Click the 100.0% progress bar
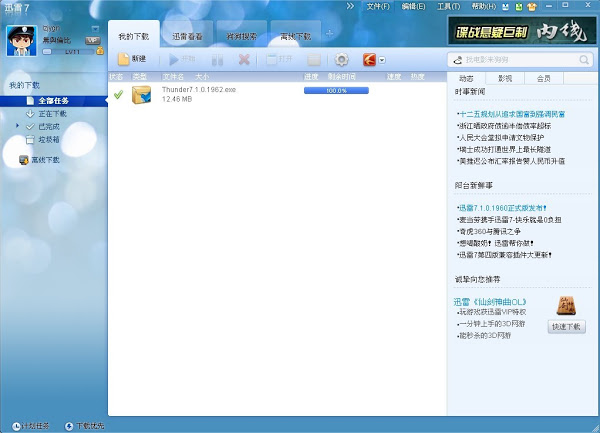The image size is (600, 433). coord(336,91)
